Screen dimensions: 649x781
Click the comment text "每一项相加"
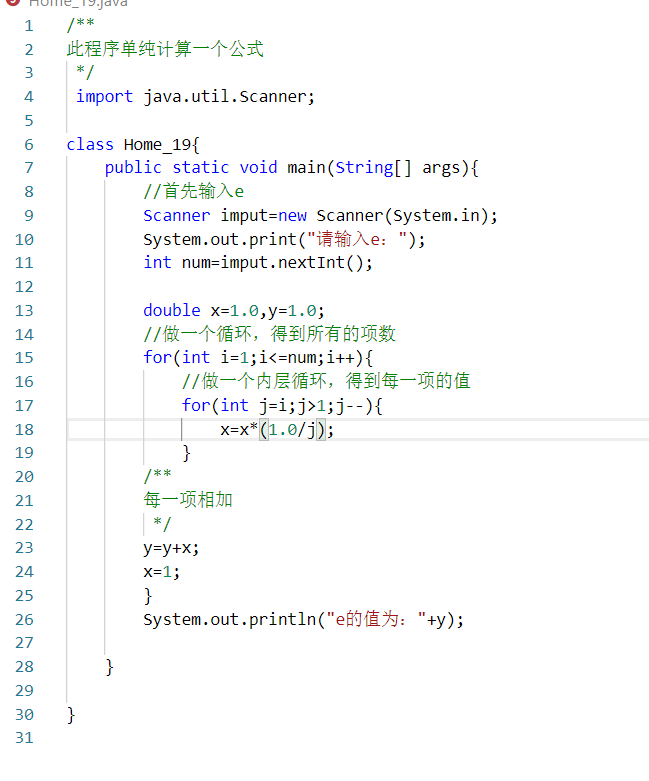pos(188,500)
